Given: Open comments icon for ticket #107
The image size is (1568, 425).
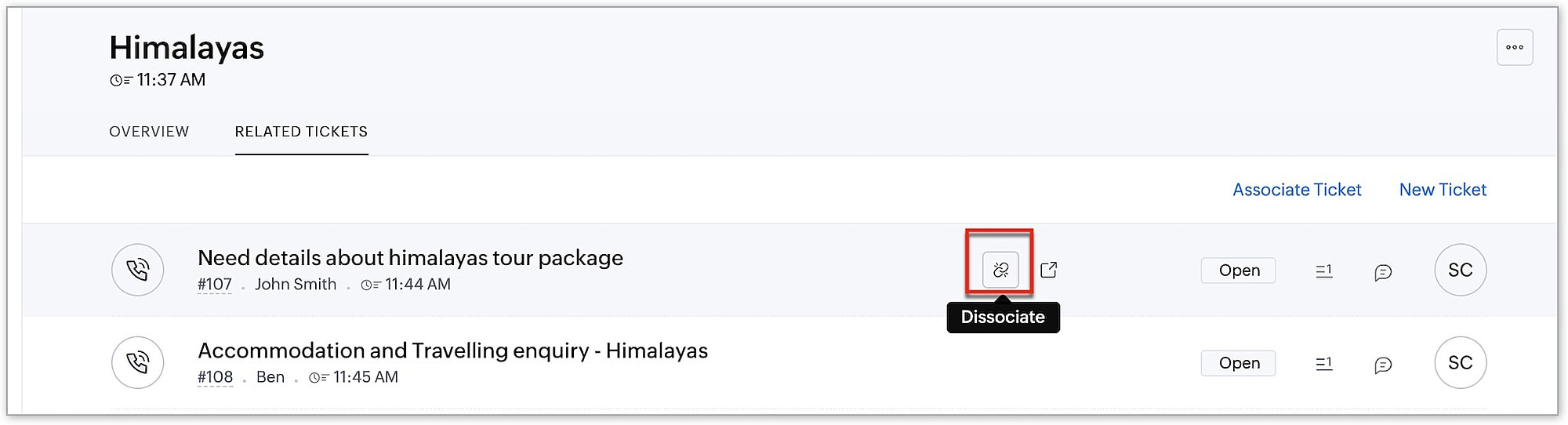Looking at the screenshot, I should [1383, 271].
